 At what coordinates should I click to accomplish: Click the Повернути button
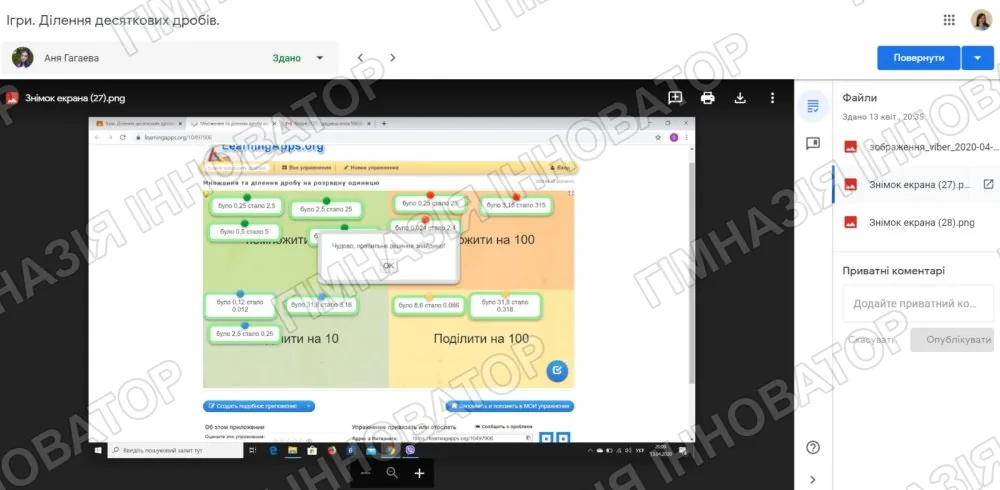click(918, 57)
